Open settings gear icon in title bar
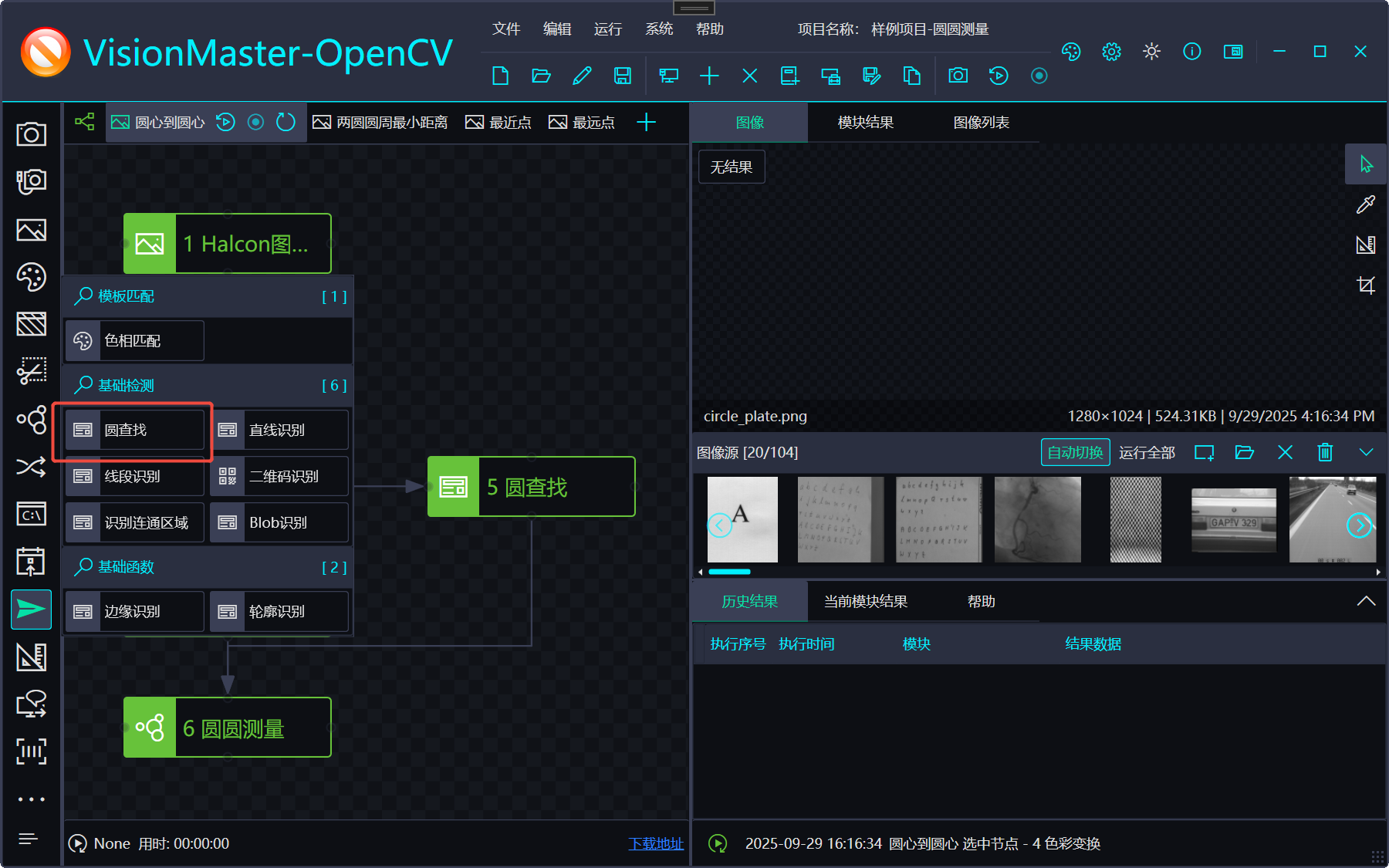 (x=1111, y=52)
